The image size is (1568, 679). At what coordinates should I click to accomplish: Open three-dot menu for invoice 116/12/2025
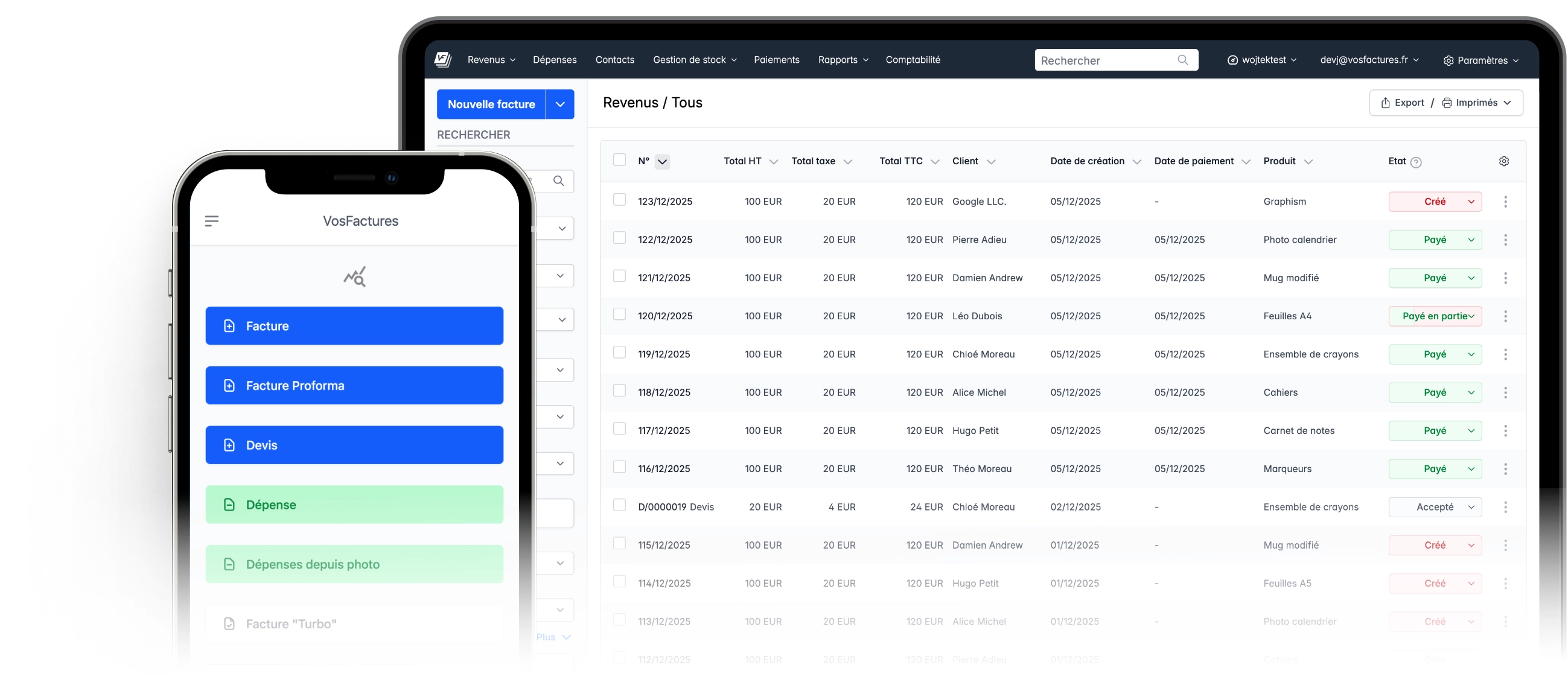pyautogui.click(x=1505, y=469)
